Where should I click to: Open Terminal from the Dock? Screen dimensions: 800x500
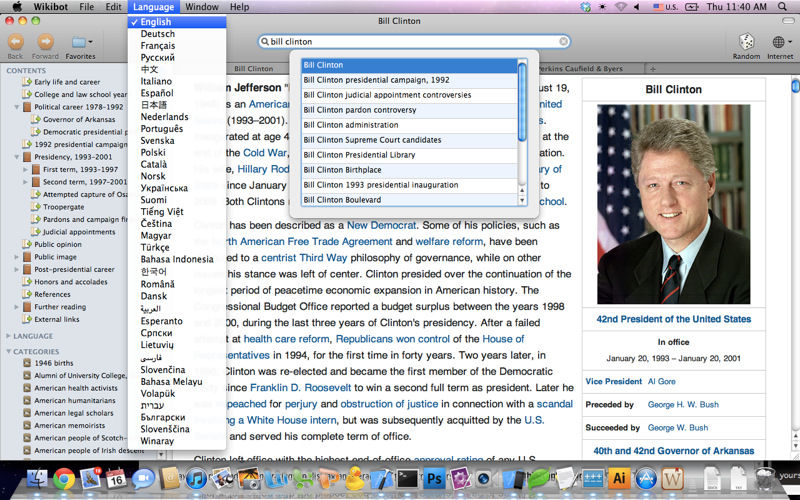tap(408, 479)
